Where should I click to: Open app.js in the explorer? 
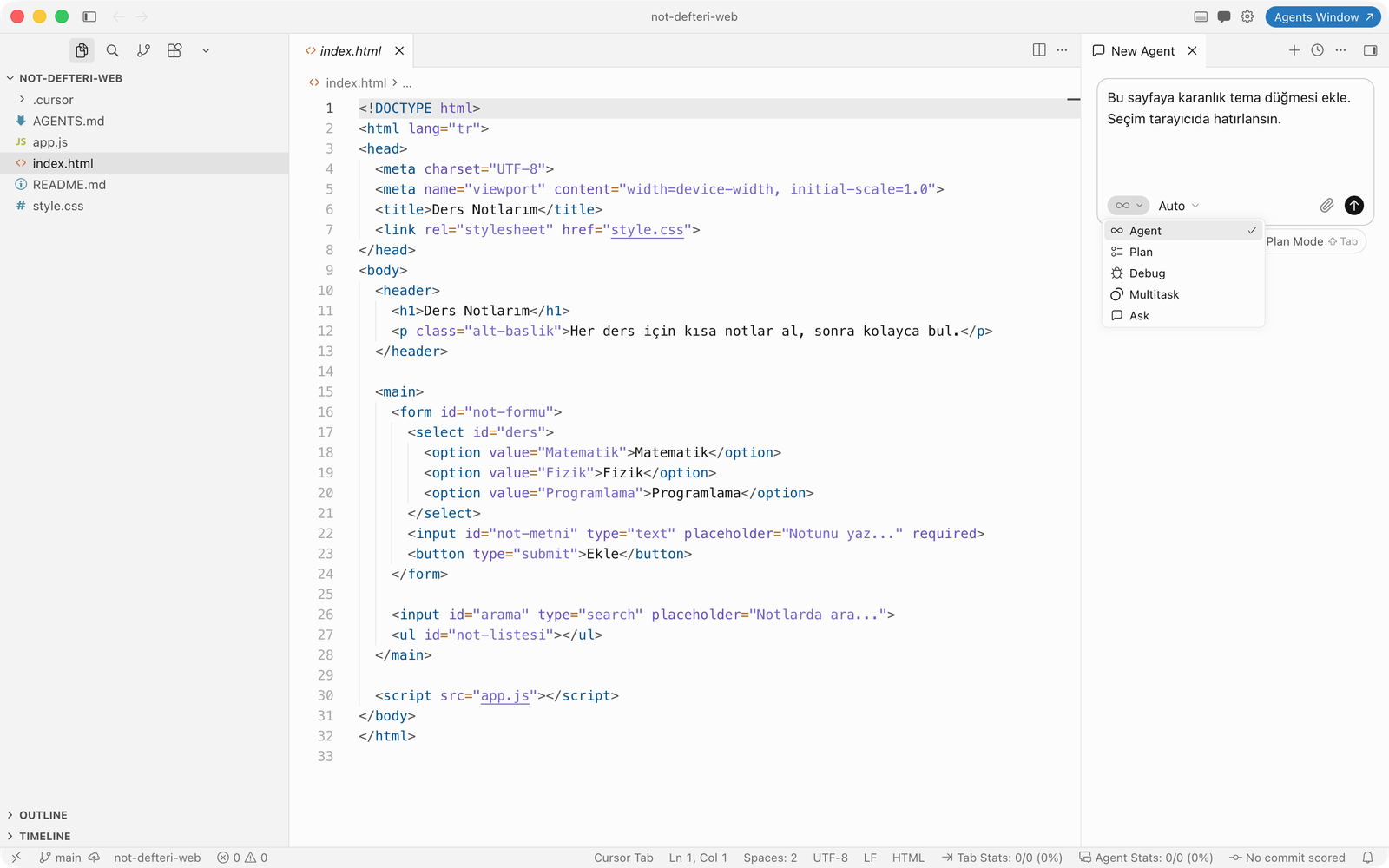click(144, 142)
